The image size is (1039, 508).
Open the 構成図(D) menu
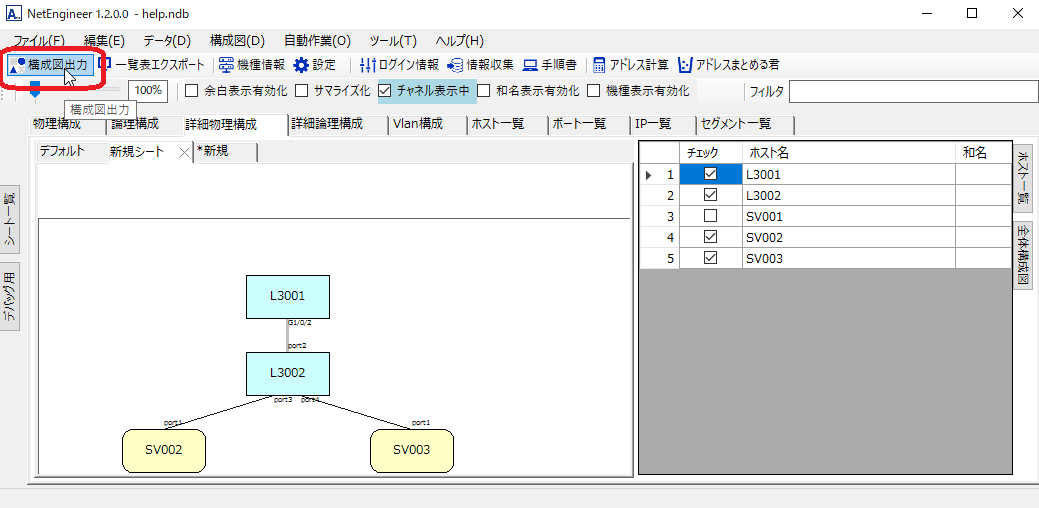237,41
